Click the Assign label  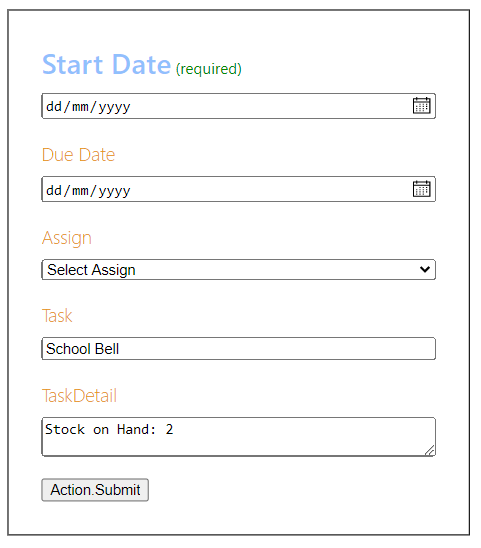(x=67, y=238)
